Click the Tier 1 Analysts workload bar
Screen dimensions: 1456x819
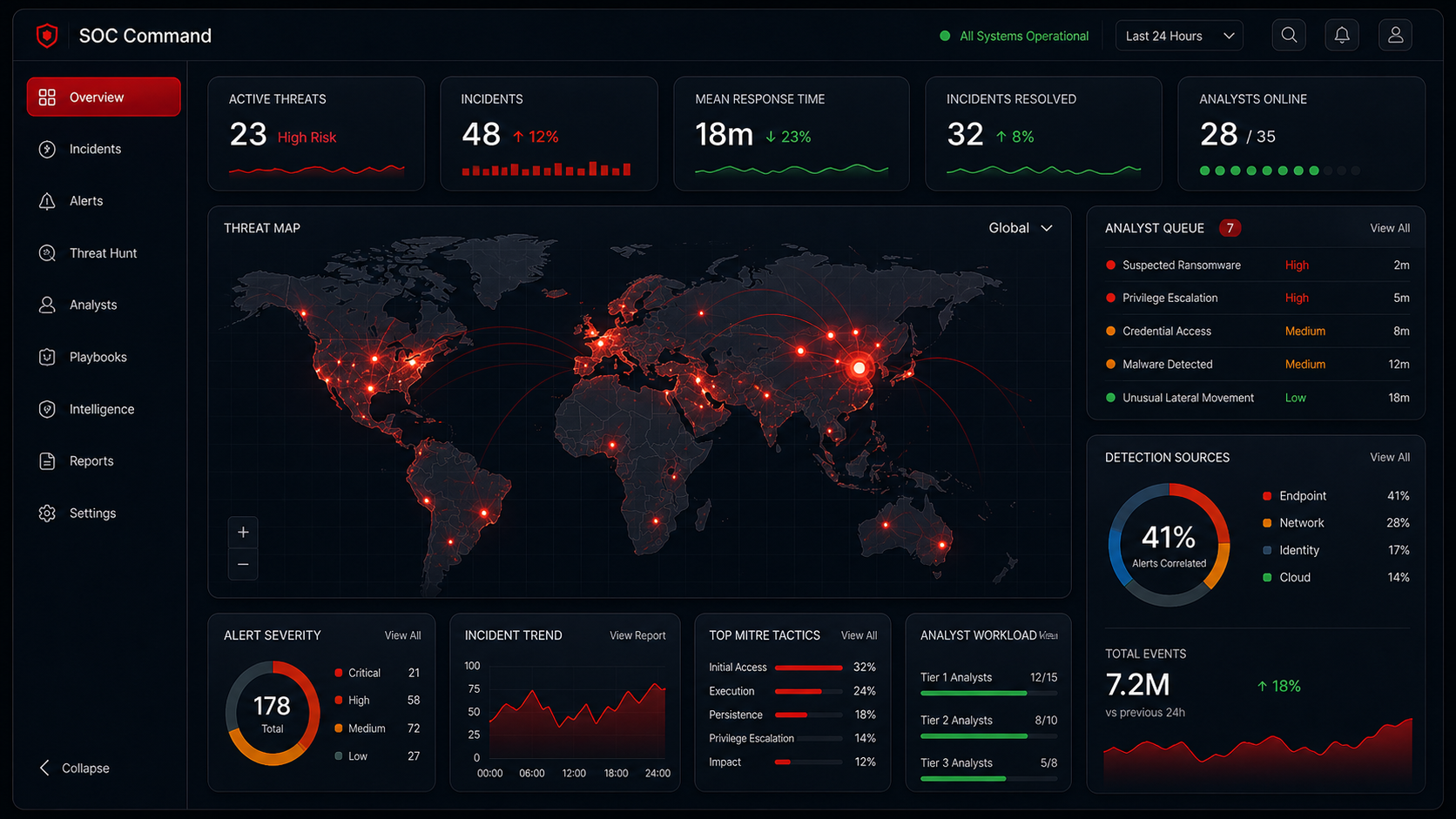coord(988,693)
